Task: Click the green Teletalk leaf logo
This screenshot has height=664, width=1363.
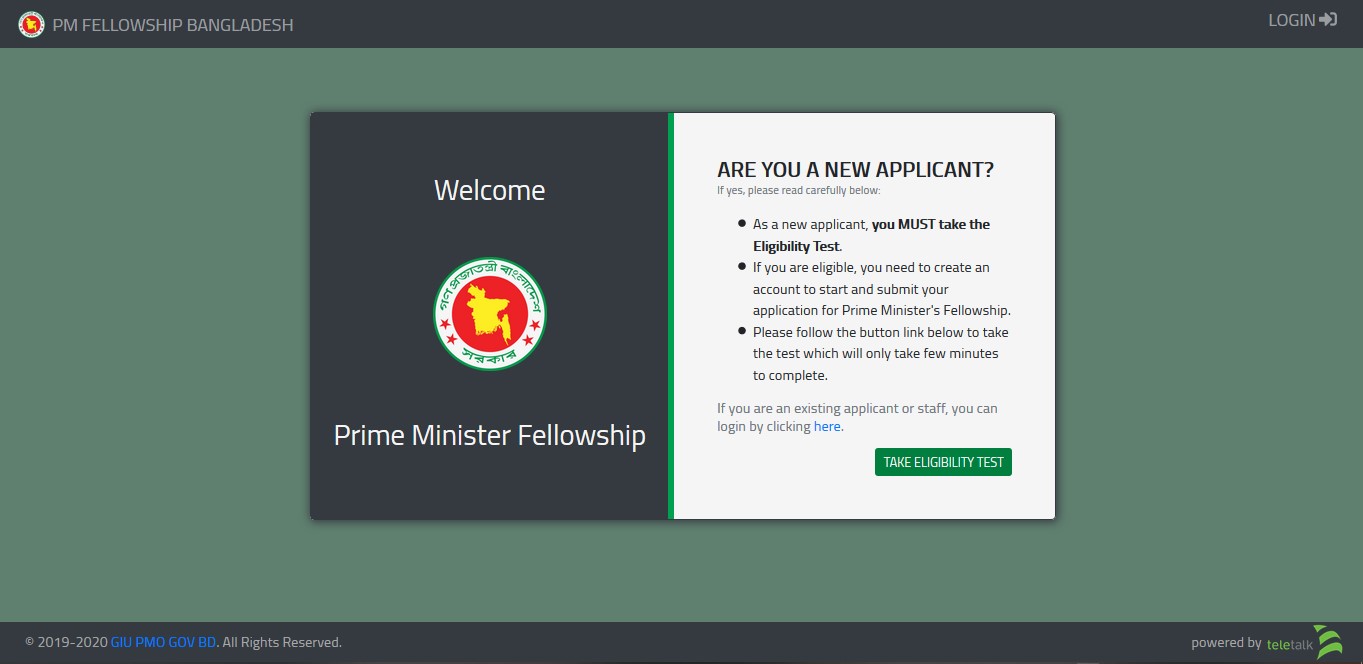Action: (x=1328, y=642)
